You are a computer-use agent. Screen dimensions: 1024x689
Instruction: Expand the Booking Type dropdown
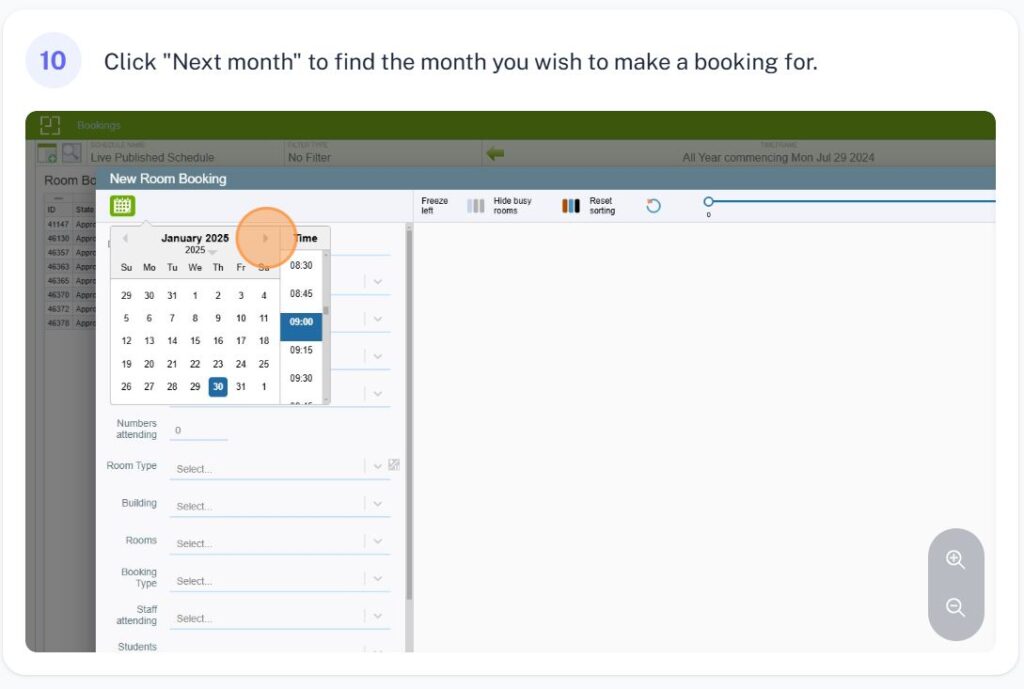[377, 579]
